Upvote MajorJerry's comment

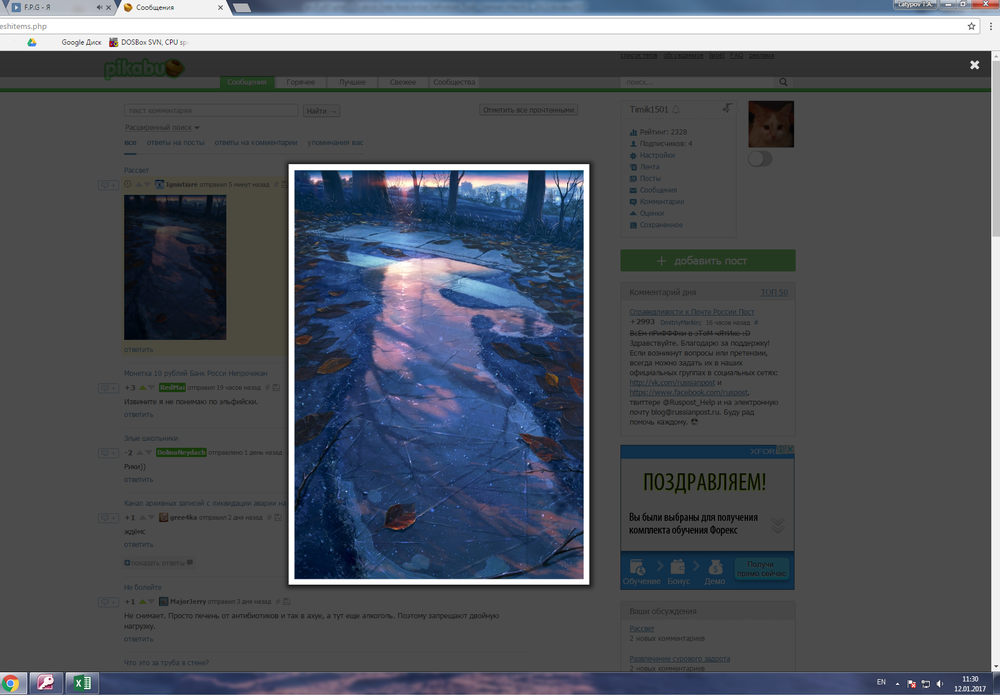pos(143,602)
